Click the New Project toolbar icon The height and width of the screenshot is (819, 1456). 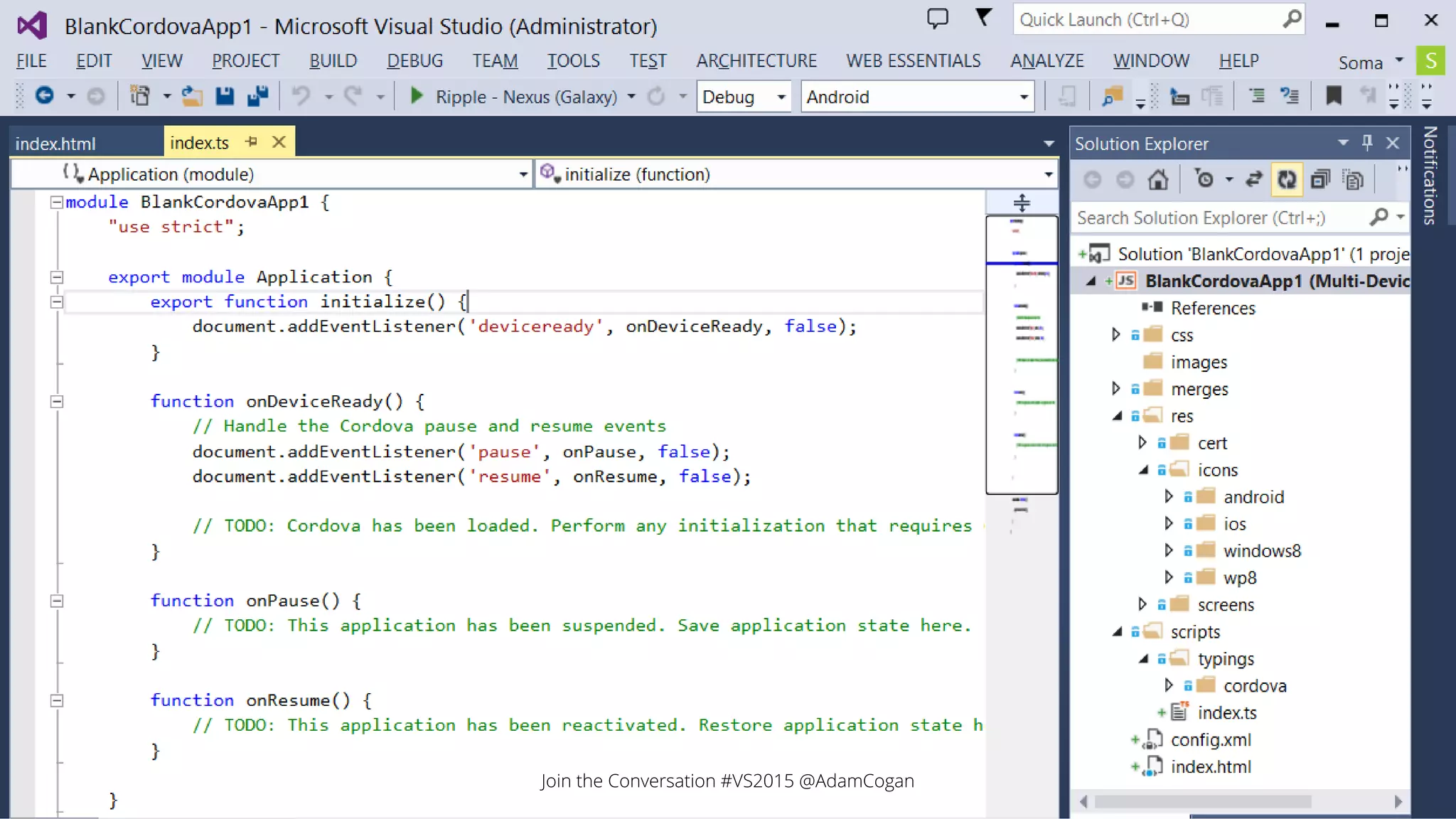coord(140,96)
